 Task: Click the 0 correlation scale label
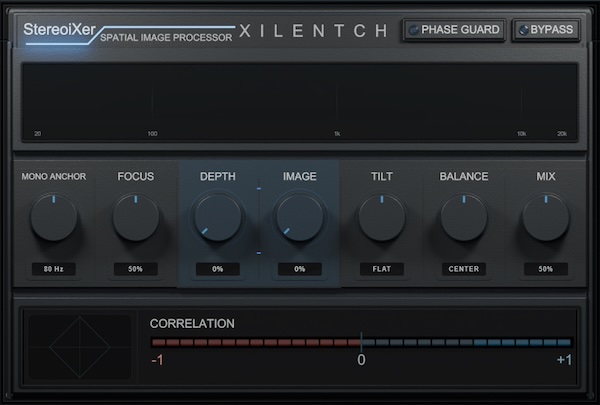click(x=361, y=360)
